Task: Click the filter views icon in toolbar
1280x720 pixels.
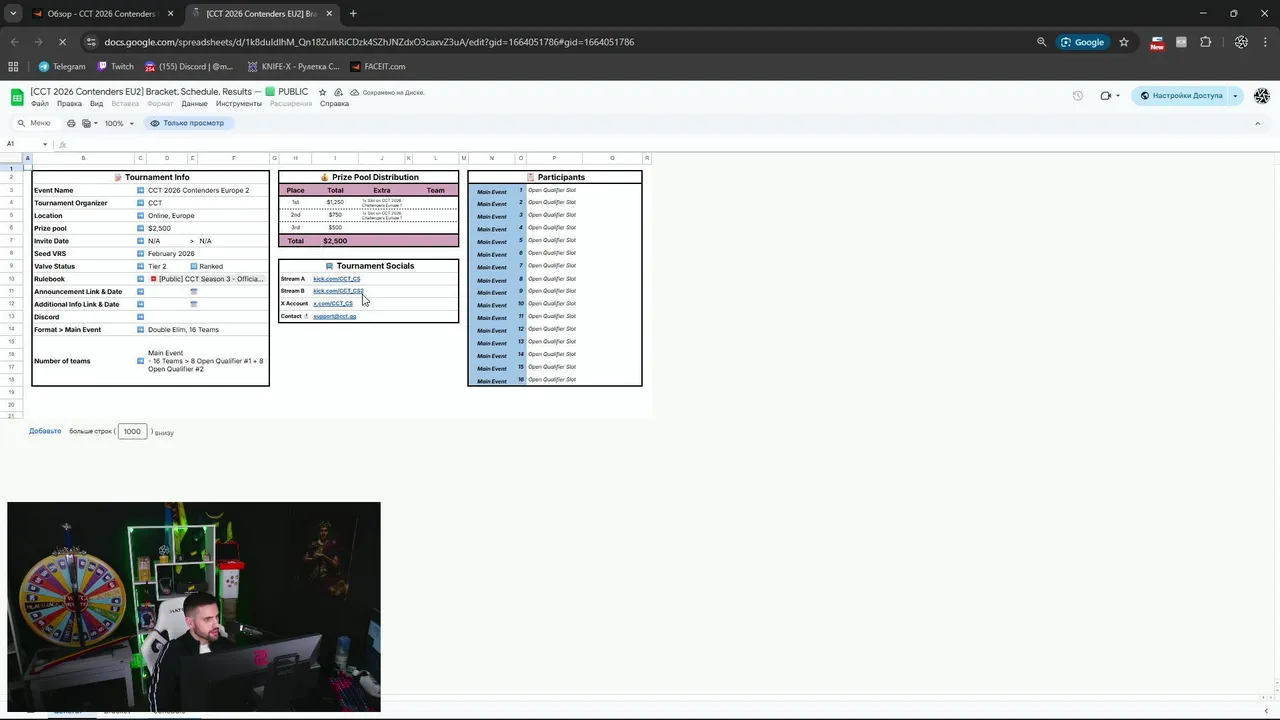Action: tap(86, 123)
